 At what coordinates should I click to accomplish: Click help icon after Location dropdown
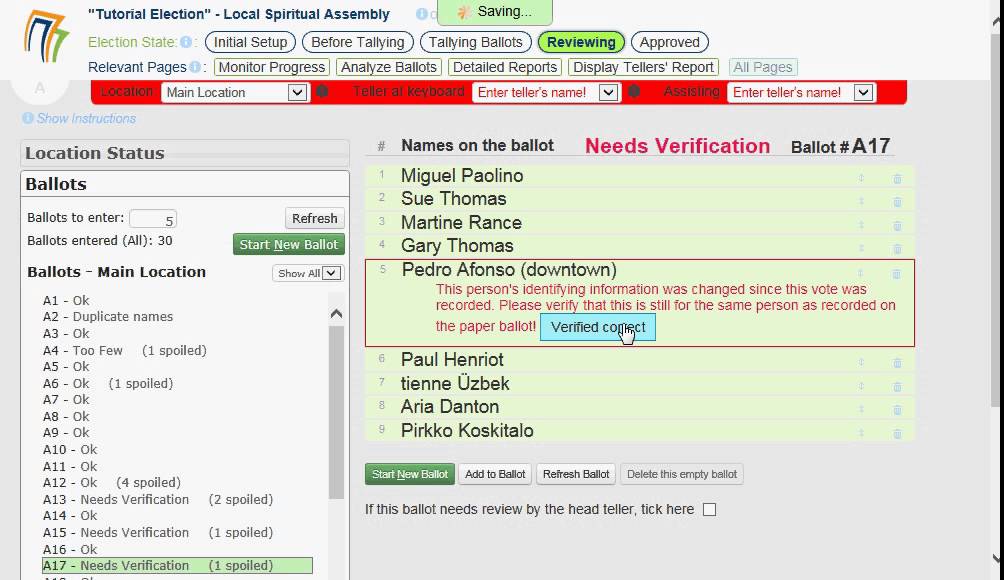coord(322,92)
